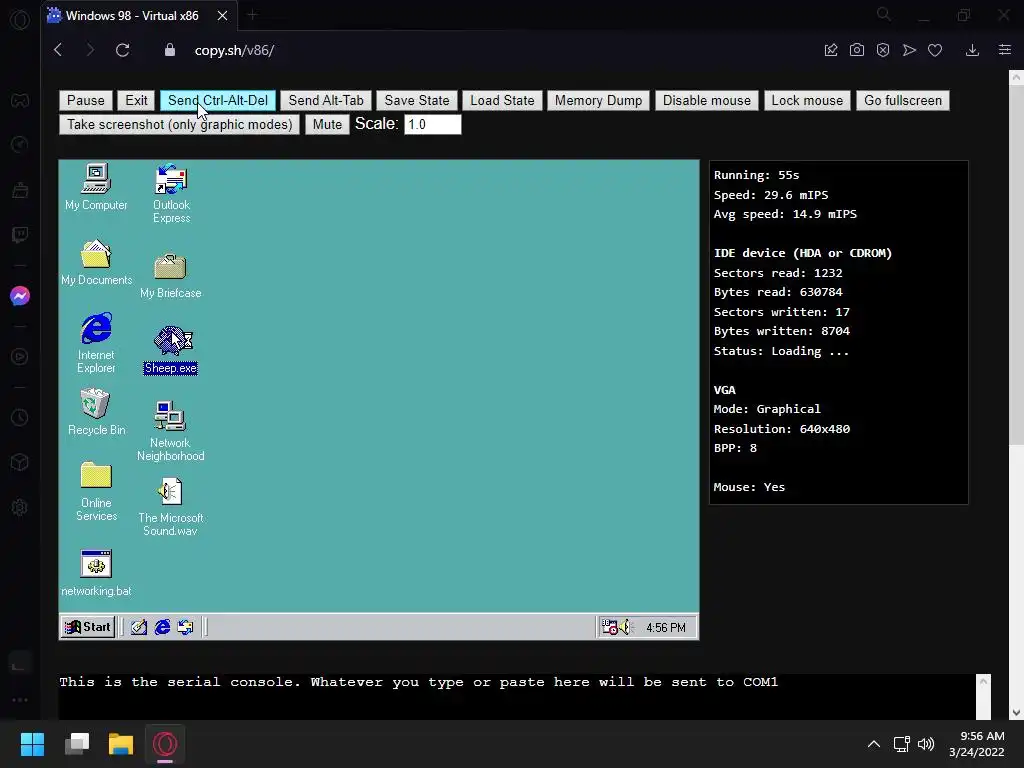This screenshot has width=1024, height=768.
Task: Click the serial console scrollbar
Action: point(984,697)
